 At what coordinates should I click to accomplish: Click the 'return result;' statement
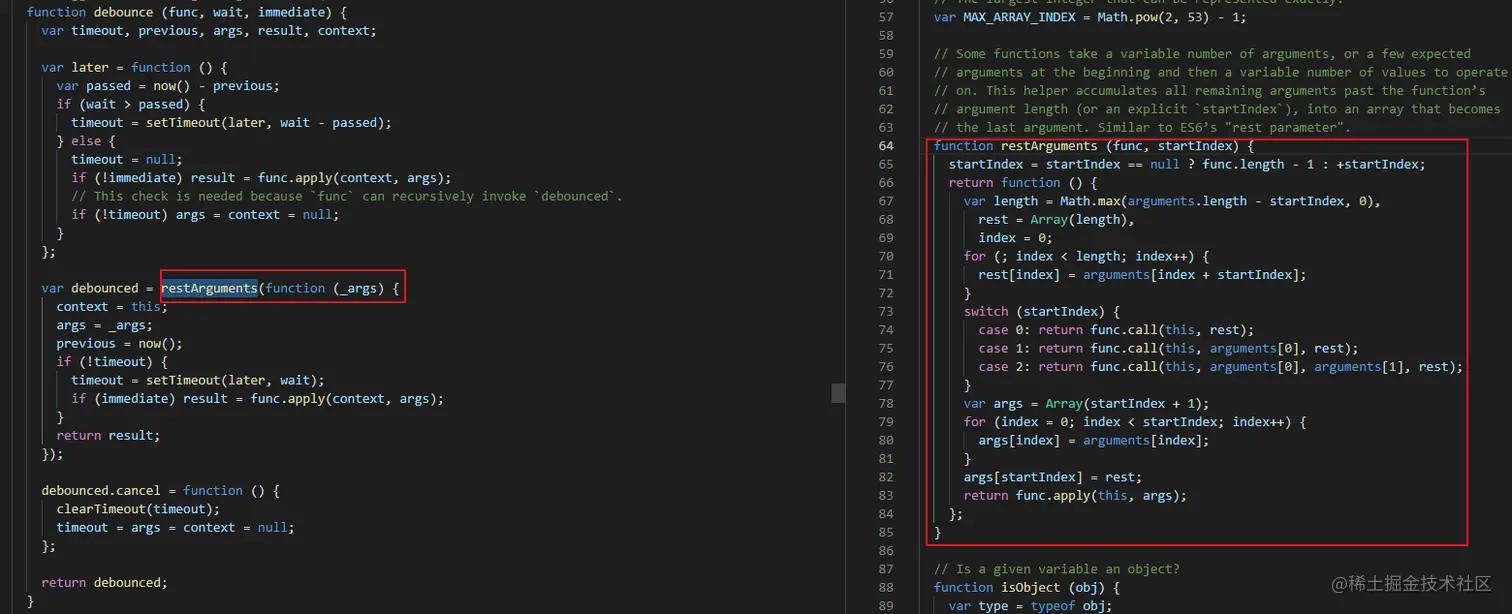tap(108, 435)
